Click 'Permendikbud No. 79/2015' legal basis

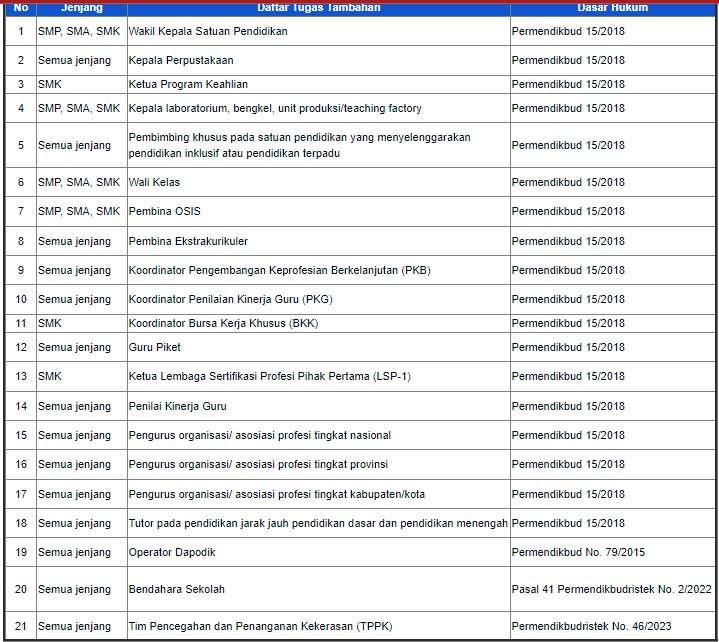point(613,552)
